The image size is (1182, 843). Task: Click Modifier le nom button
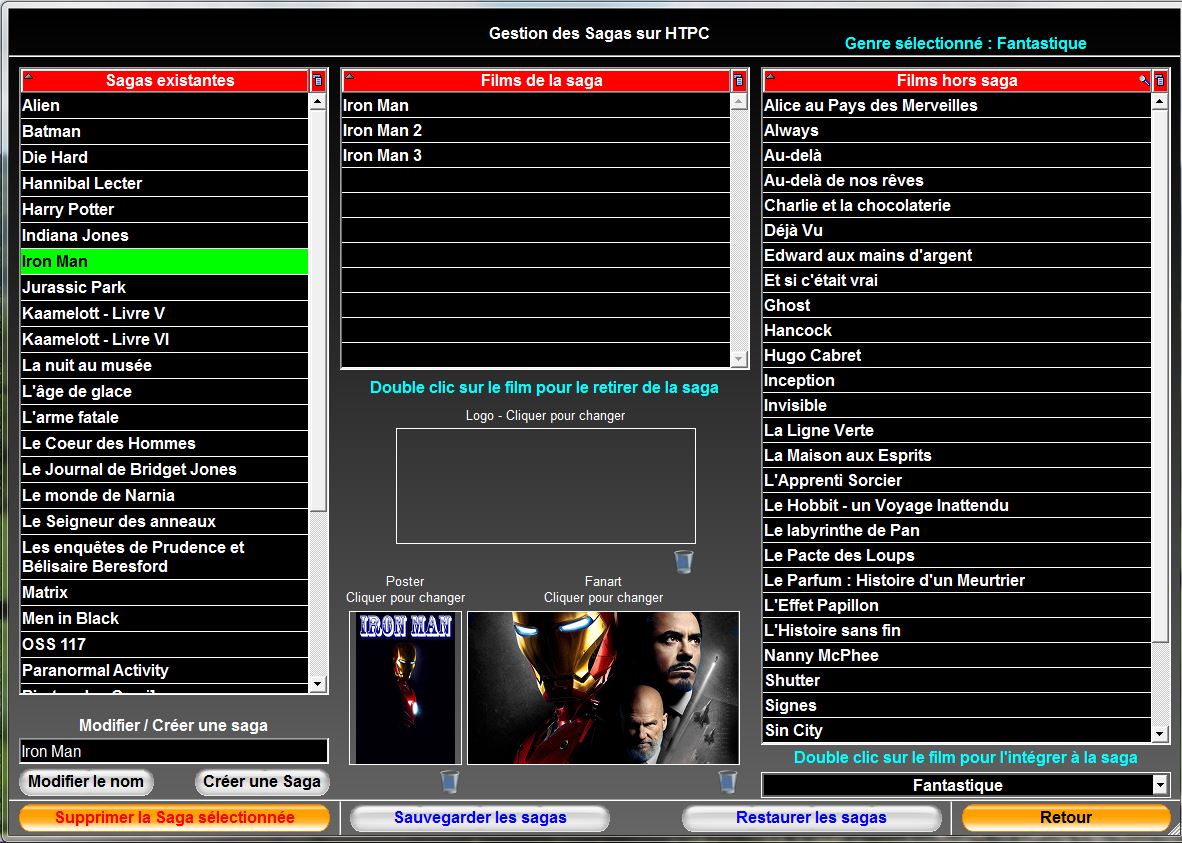pyautogui.click(x=86, y=781)
